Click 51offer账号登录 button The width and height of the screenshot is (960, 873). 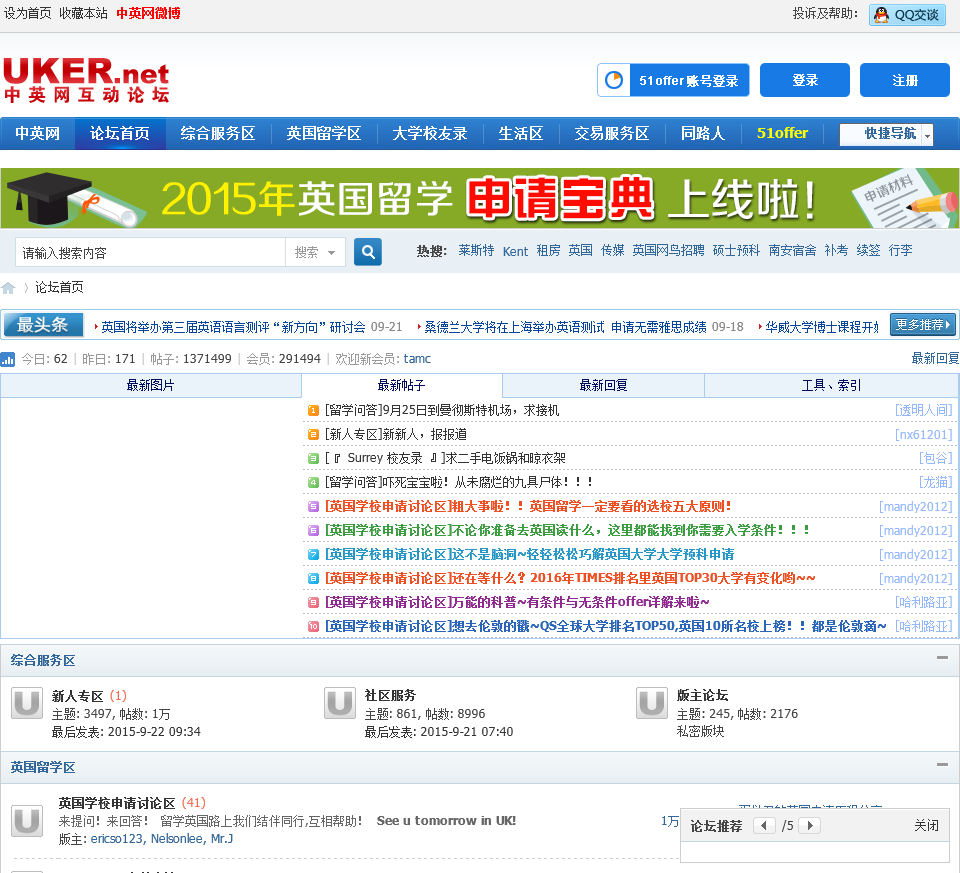pos(673,80)
